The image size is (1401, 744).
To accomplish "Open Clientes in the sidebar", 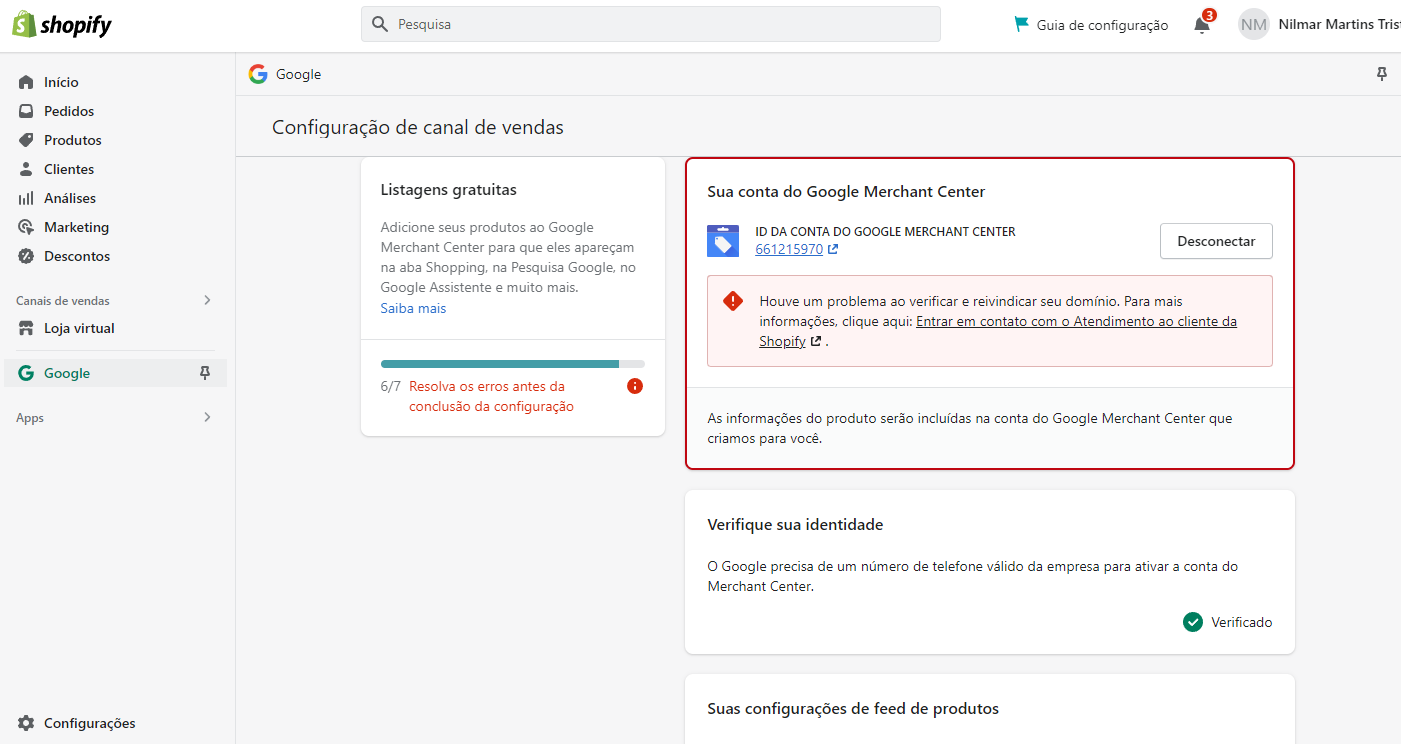I will 69,169.
